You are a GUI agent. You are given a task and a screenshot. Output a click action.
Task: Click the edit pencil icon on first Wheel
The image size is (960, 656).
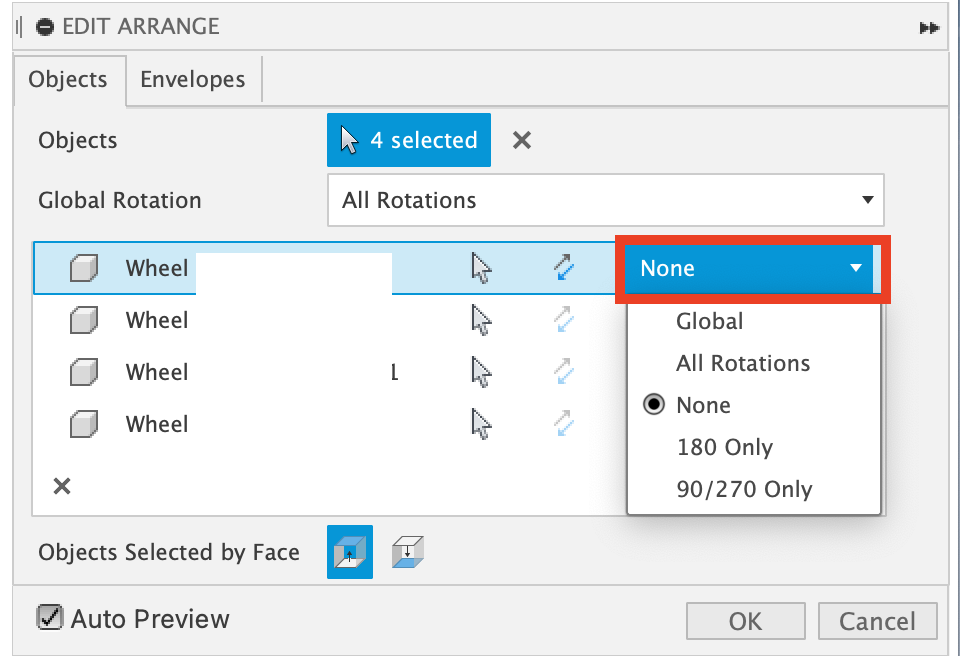point(562,267)
